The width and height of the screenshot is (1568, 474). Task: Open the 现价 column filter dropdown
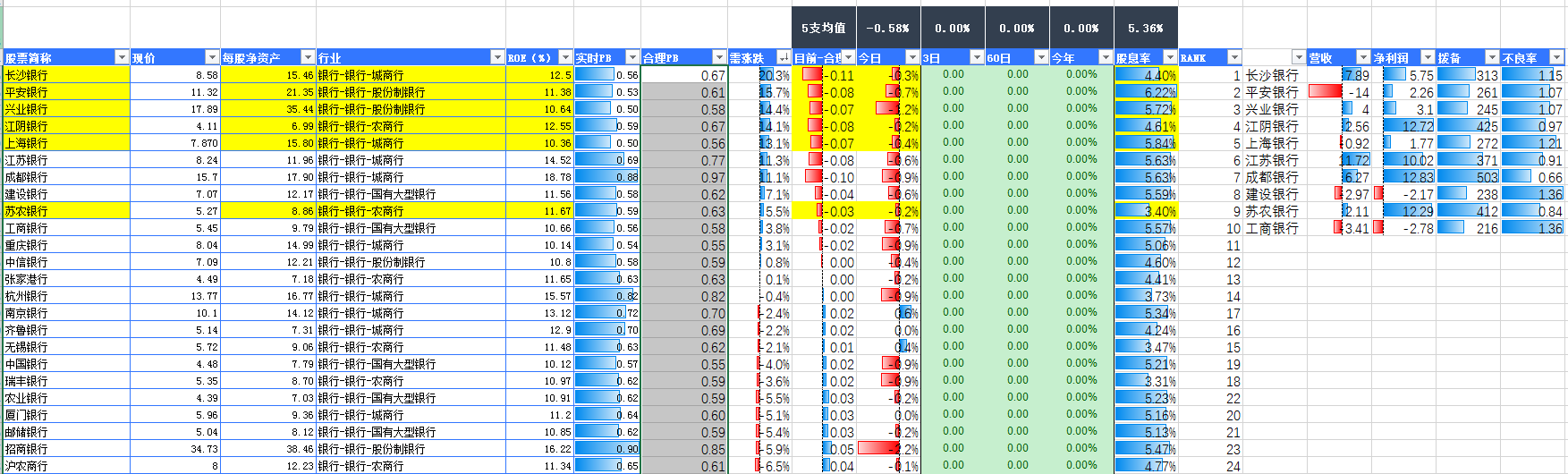pos(212,57)
